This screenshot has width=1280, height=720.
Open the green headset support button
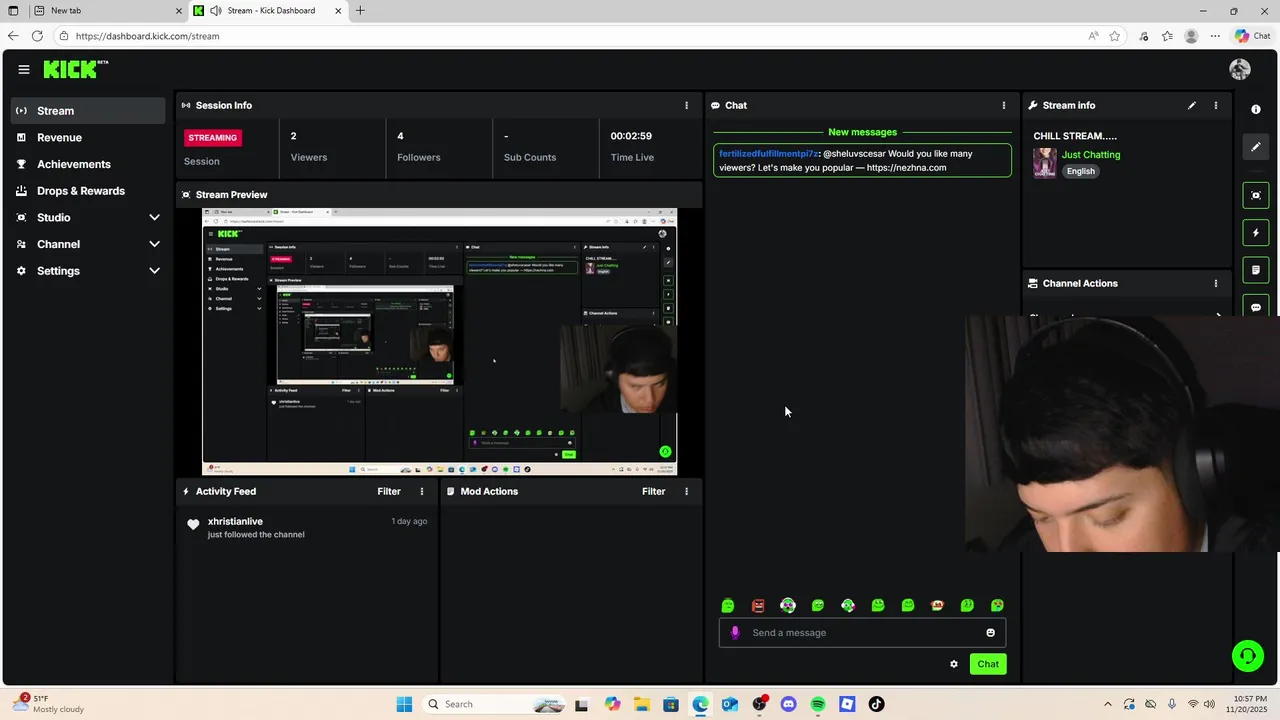[x=1247, y=656]
